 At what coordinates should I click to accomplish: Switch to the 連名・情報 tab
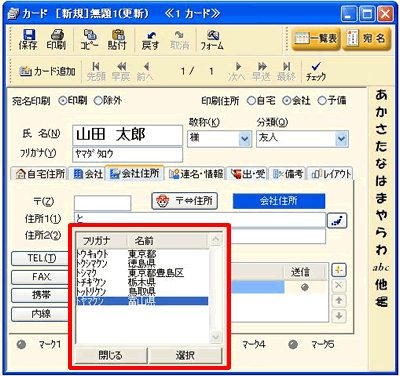pos(196,174)
